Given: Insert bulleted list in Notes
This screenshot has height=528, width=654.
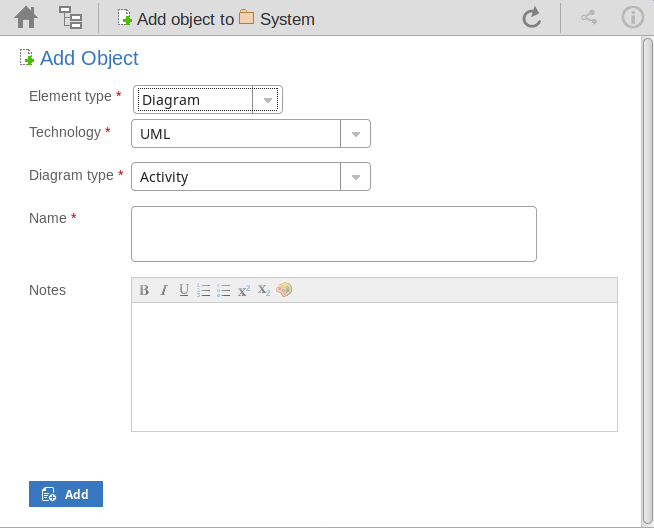Looking at the screenshot, I should tap(224, 290).
